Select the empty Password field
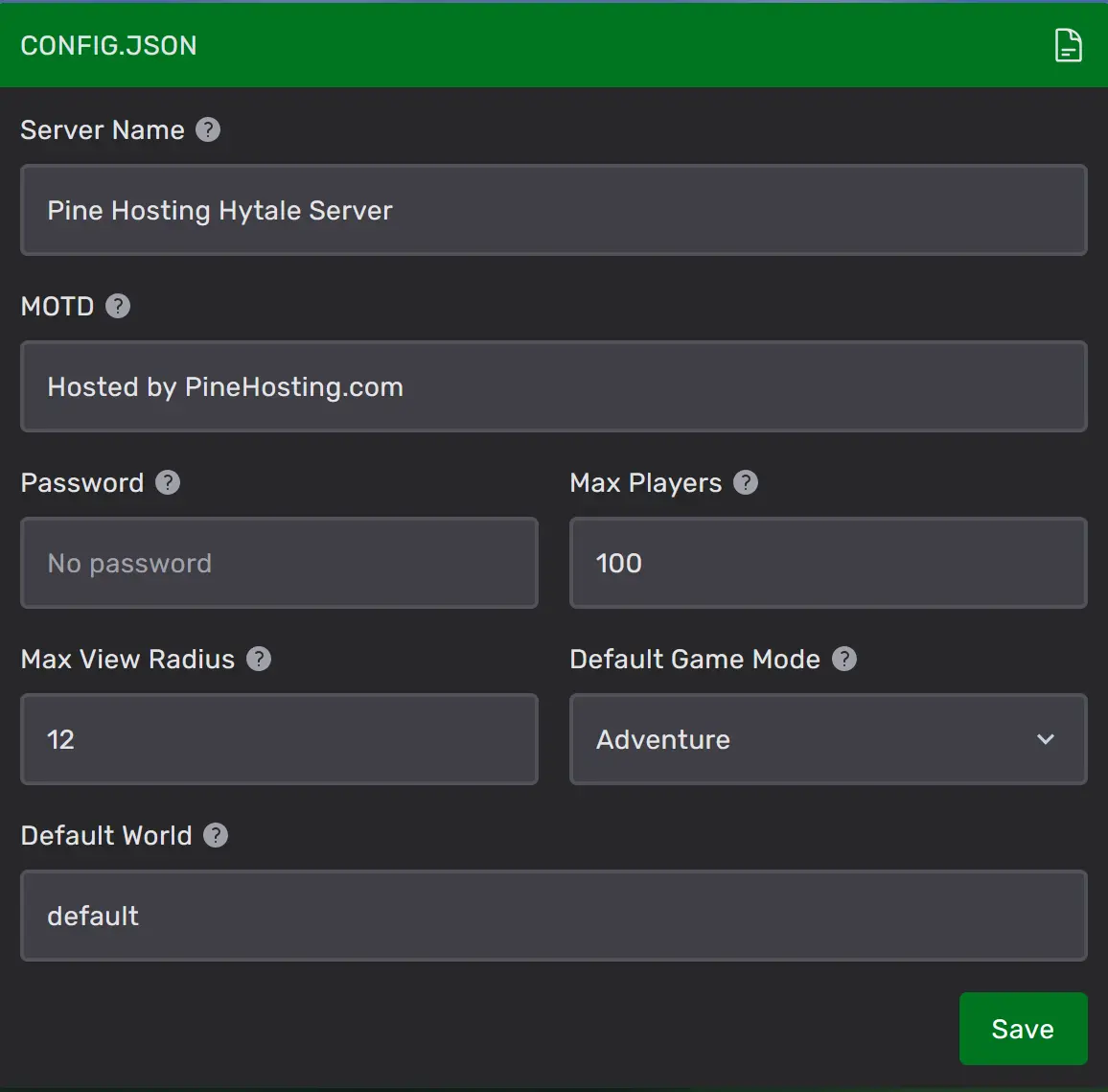Viewport: 1108px width, 1092px height. tap(279, 563)
